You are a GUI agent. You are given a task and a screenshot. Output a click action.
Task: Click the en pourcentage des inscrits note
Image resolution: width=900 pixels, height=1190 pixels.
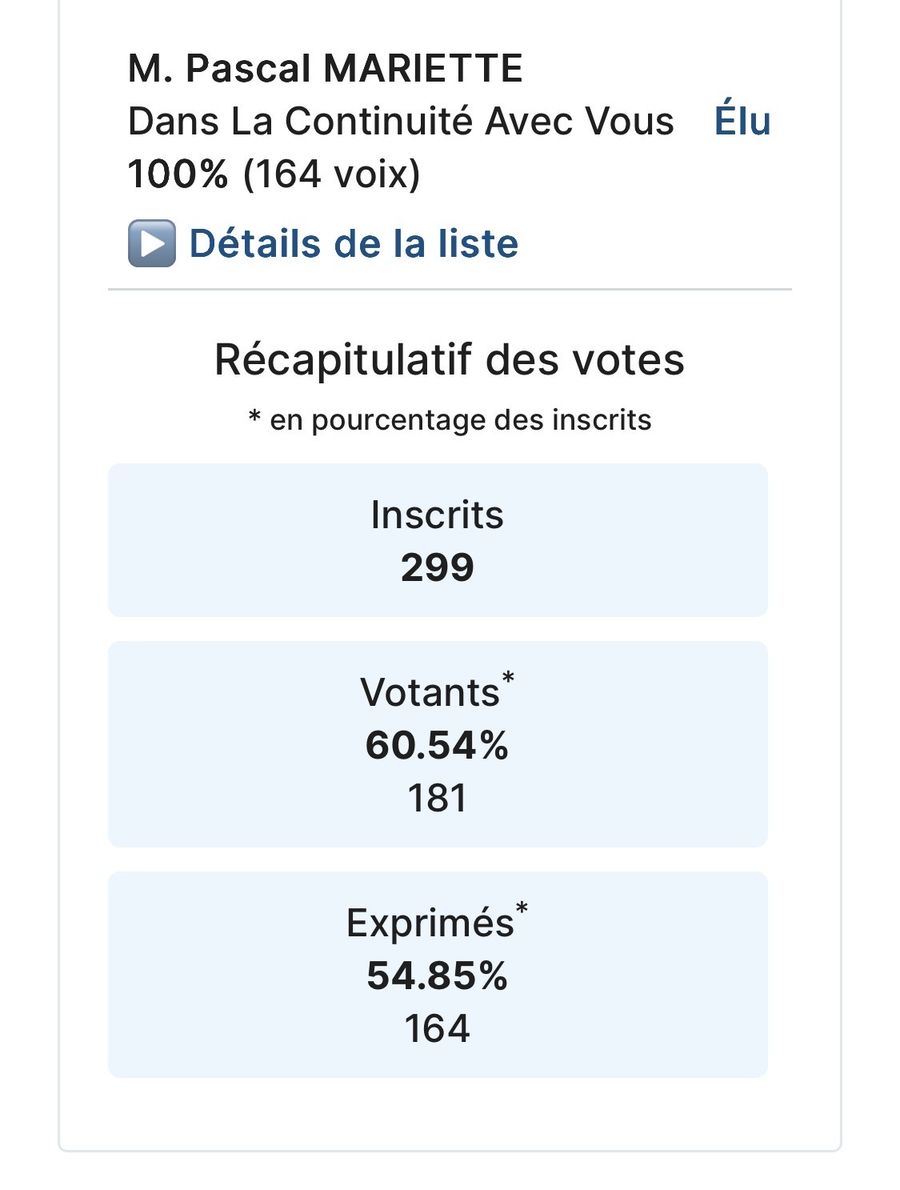(x=449, y=420)
